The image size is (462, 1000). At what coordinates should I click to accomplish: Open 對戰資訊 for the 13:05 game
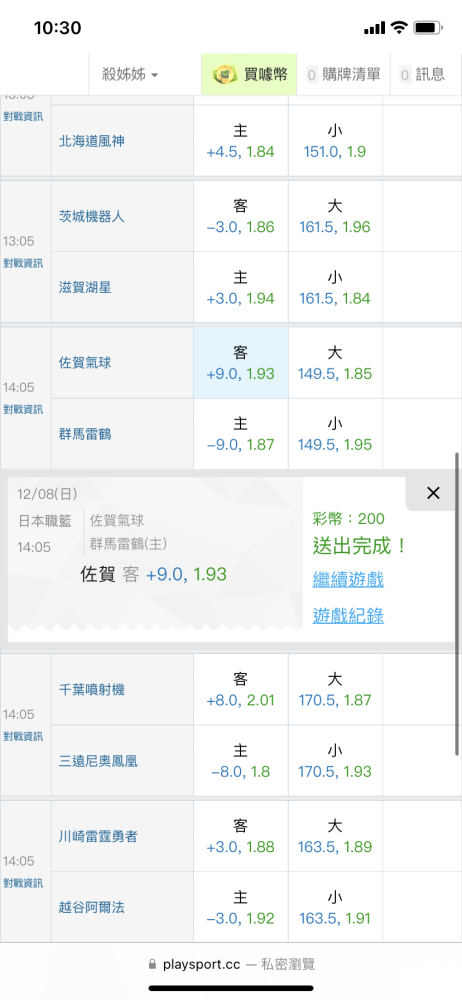pyautogui.click(x=24, y=263)
